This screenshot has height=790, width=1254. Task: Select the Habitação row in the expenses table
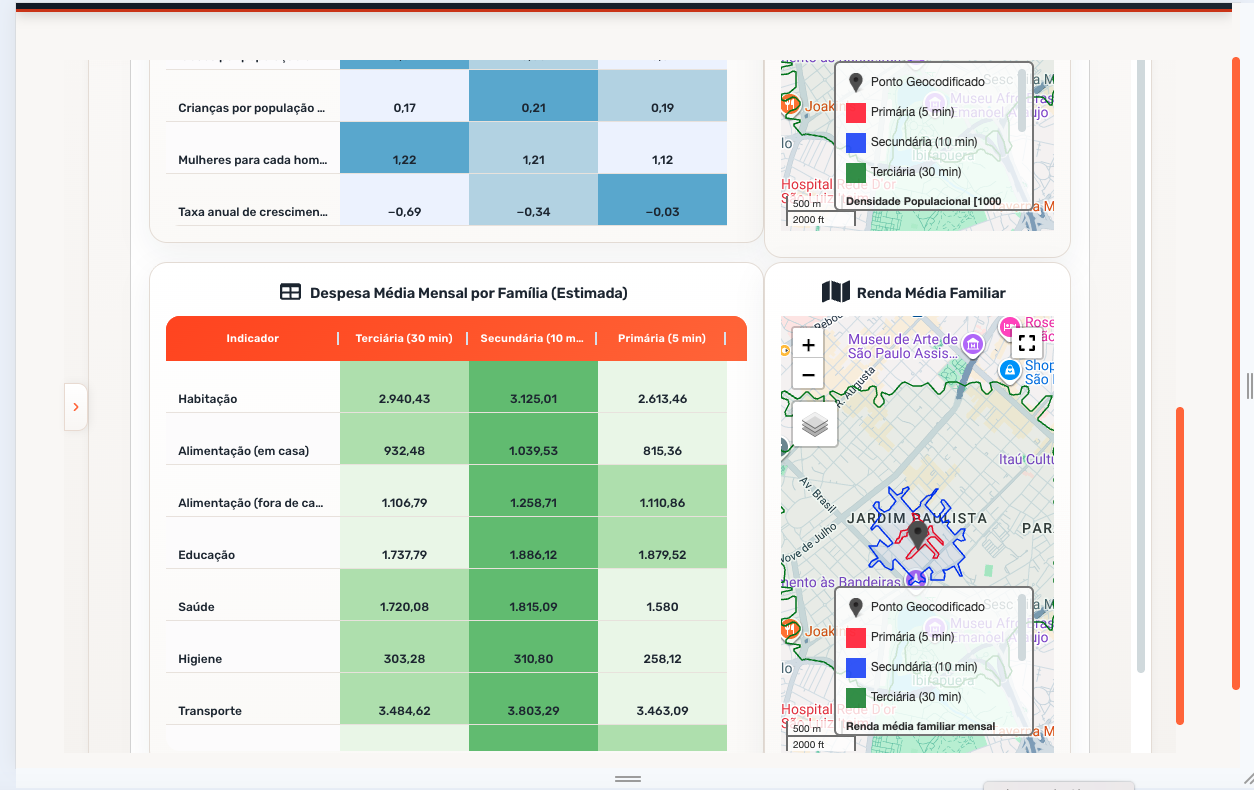(446, 398)
